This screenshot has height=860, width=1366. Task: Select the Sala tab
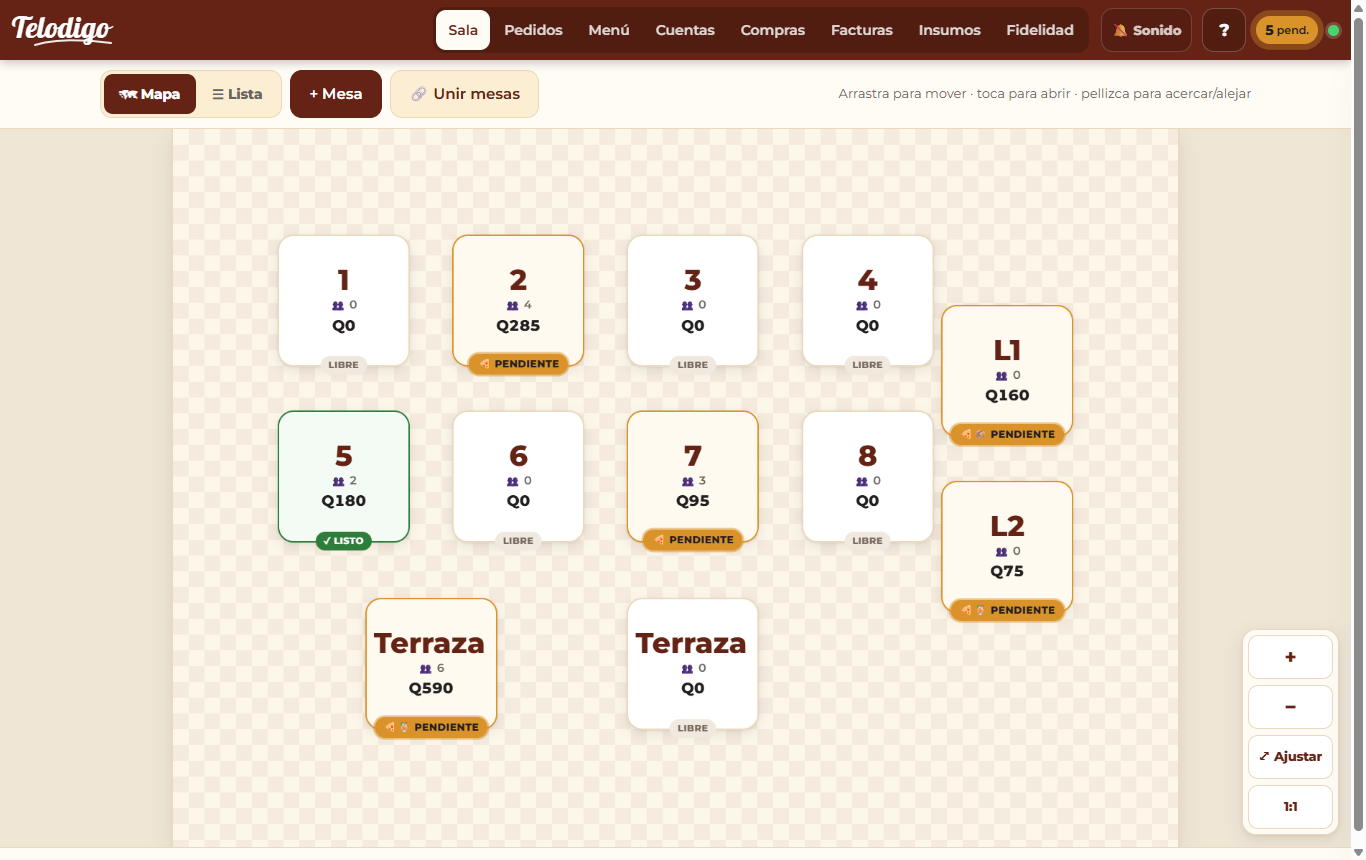coord(463,30)
